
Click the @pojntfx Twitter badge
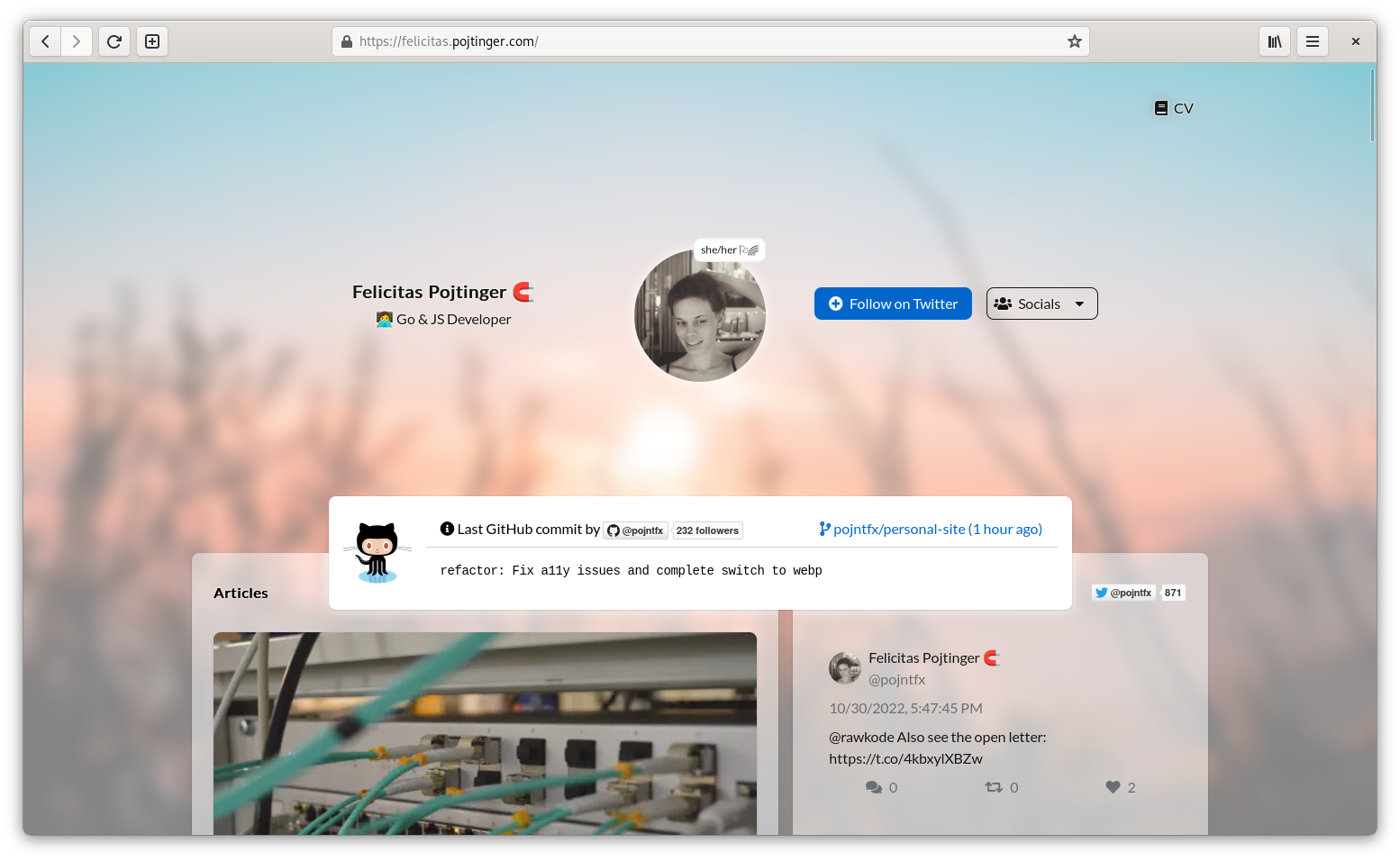click(x=1123, y=593)
